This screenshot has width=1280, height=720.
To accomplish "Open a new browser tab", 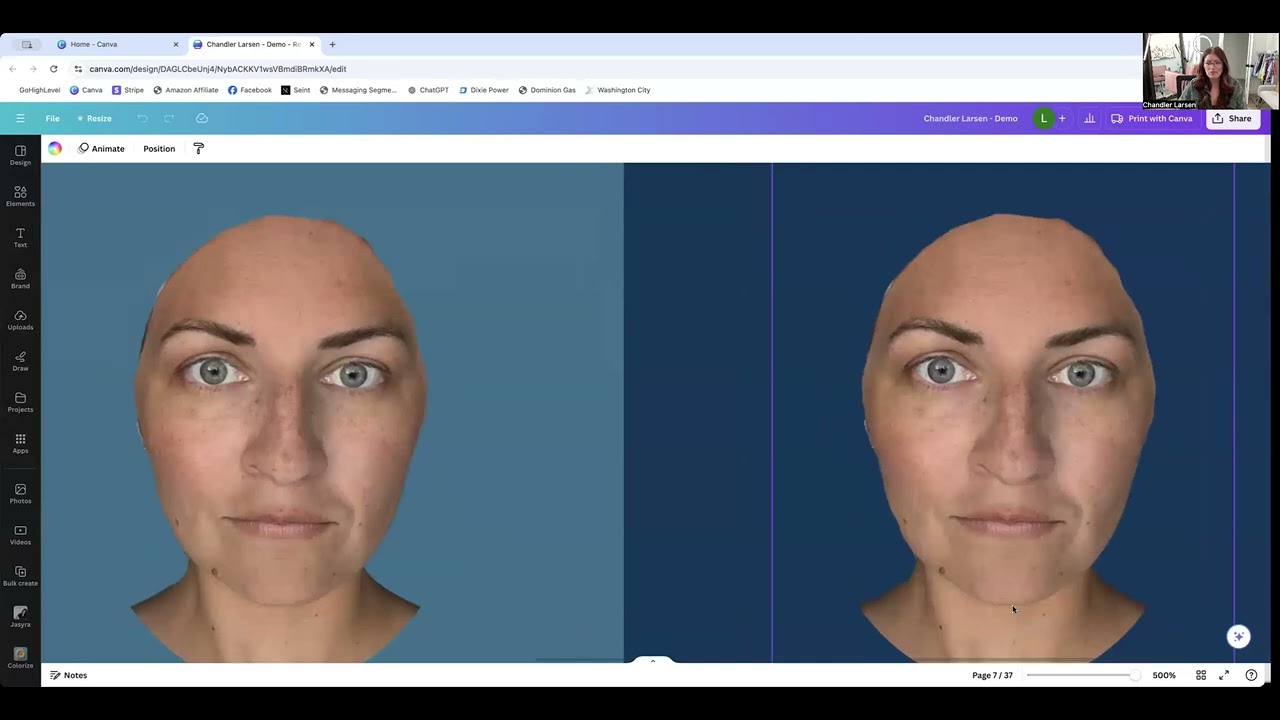I will coord(332,44).
